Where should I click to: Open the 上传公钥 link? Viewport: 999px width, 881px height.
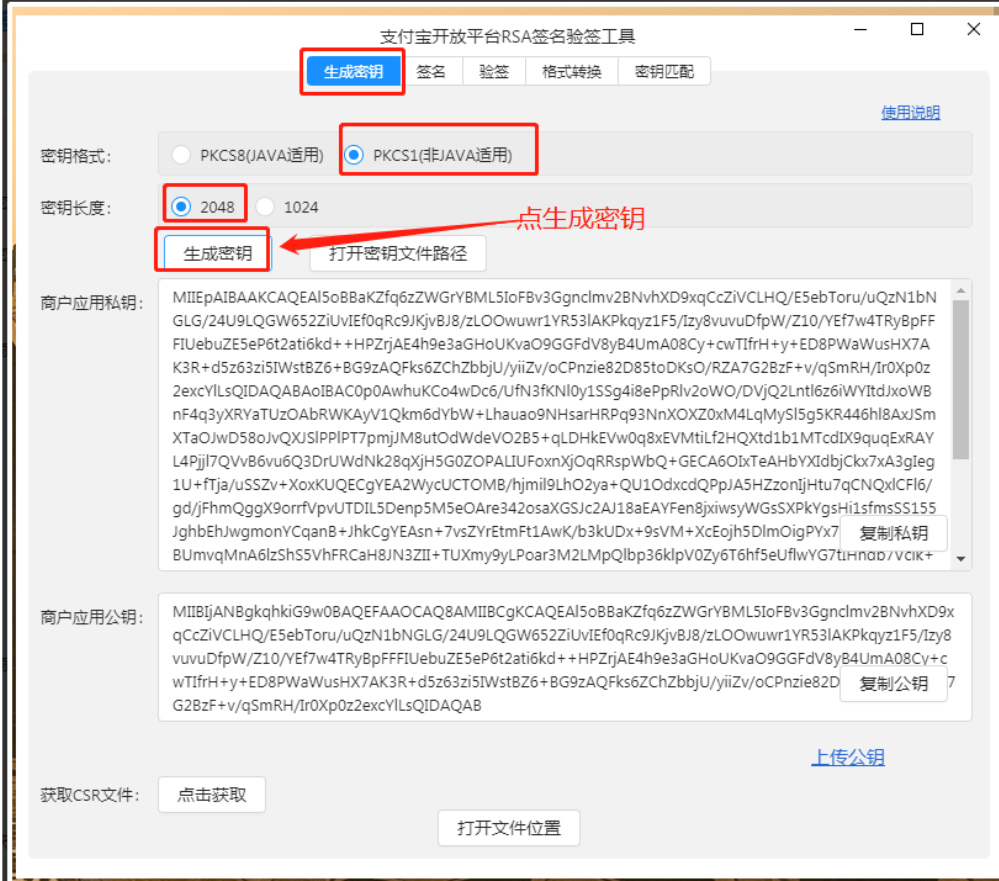tap(847, 757)
